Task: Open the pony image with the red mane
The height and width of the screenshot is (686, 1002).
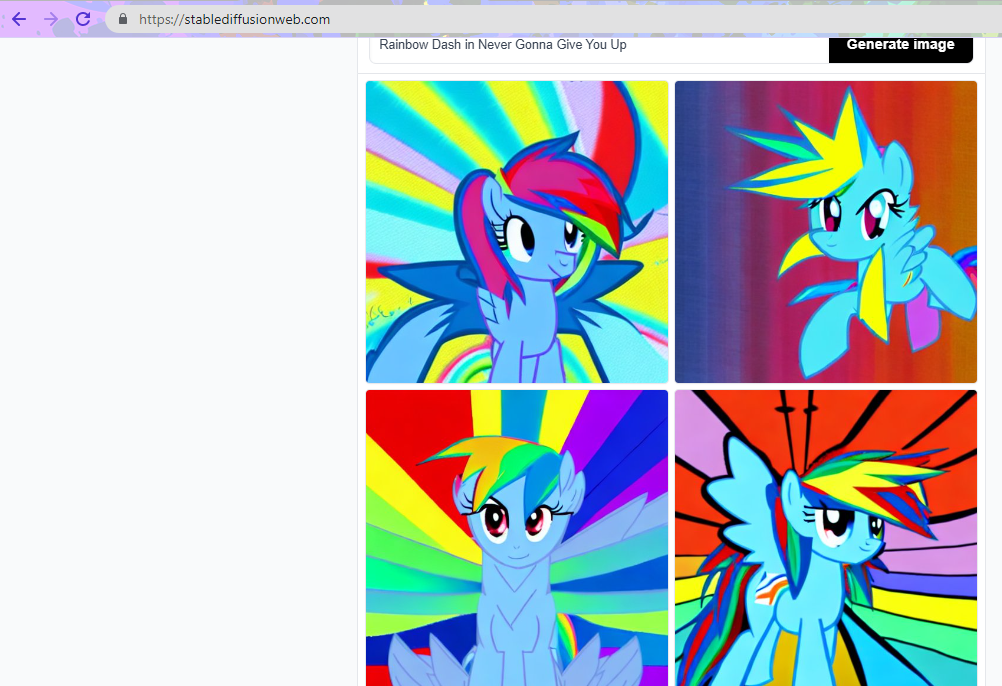Action: coord(517,232)
